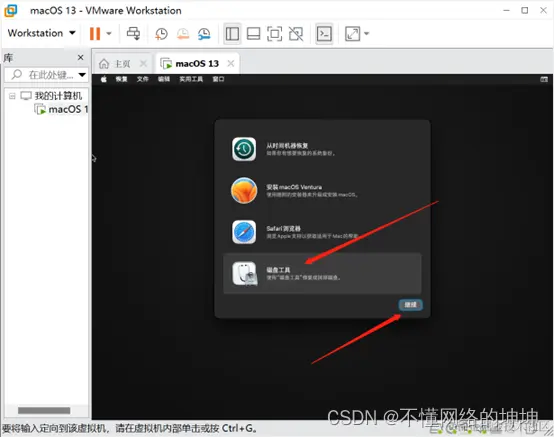Toggle the thumbnail bar view icon
This screenshot has height=437, width=554.
click(x=253, y=34)
